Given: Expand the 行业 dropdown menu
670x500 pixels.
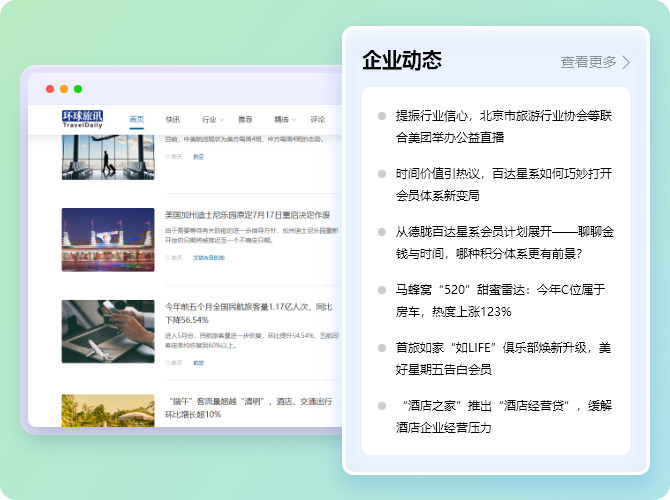Looking at the screenshot, I should (x=213, y=120).
